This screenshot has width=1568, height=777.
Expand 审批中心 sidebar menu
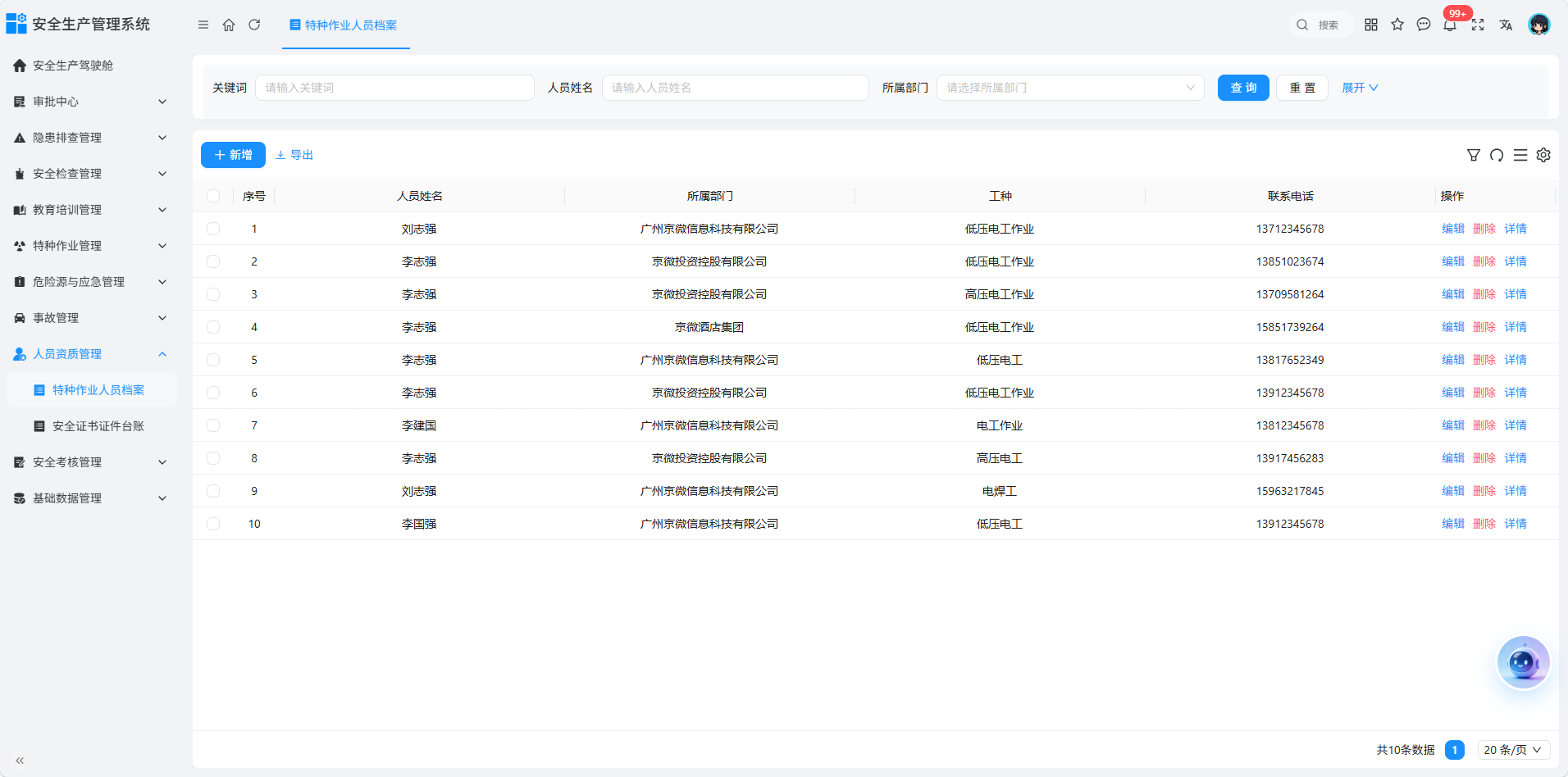90,102
